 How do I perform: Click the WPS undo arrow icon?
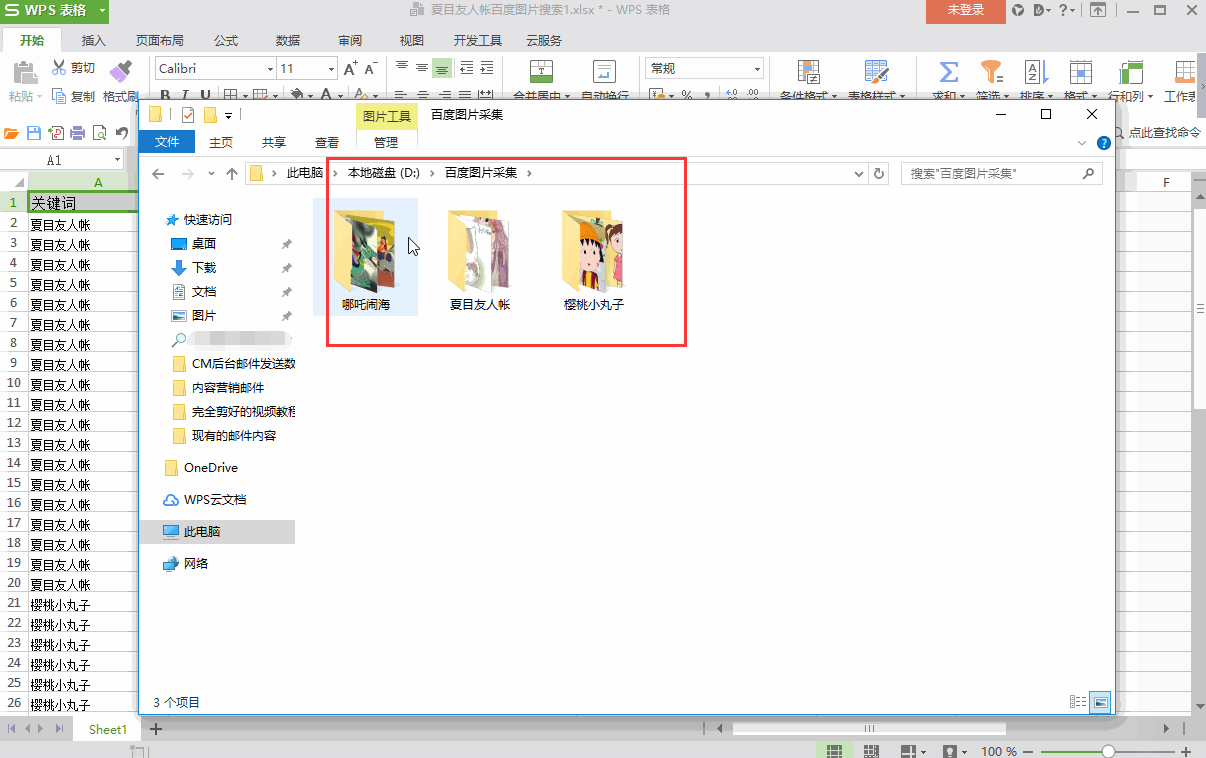pyautogui.click(x=122, y=132)
